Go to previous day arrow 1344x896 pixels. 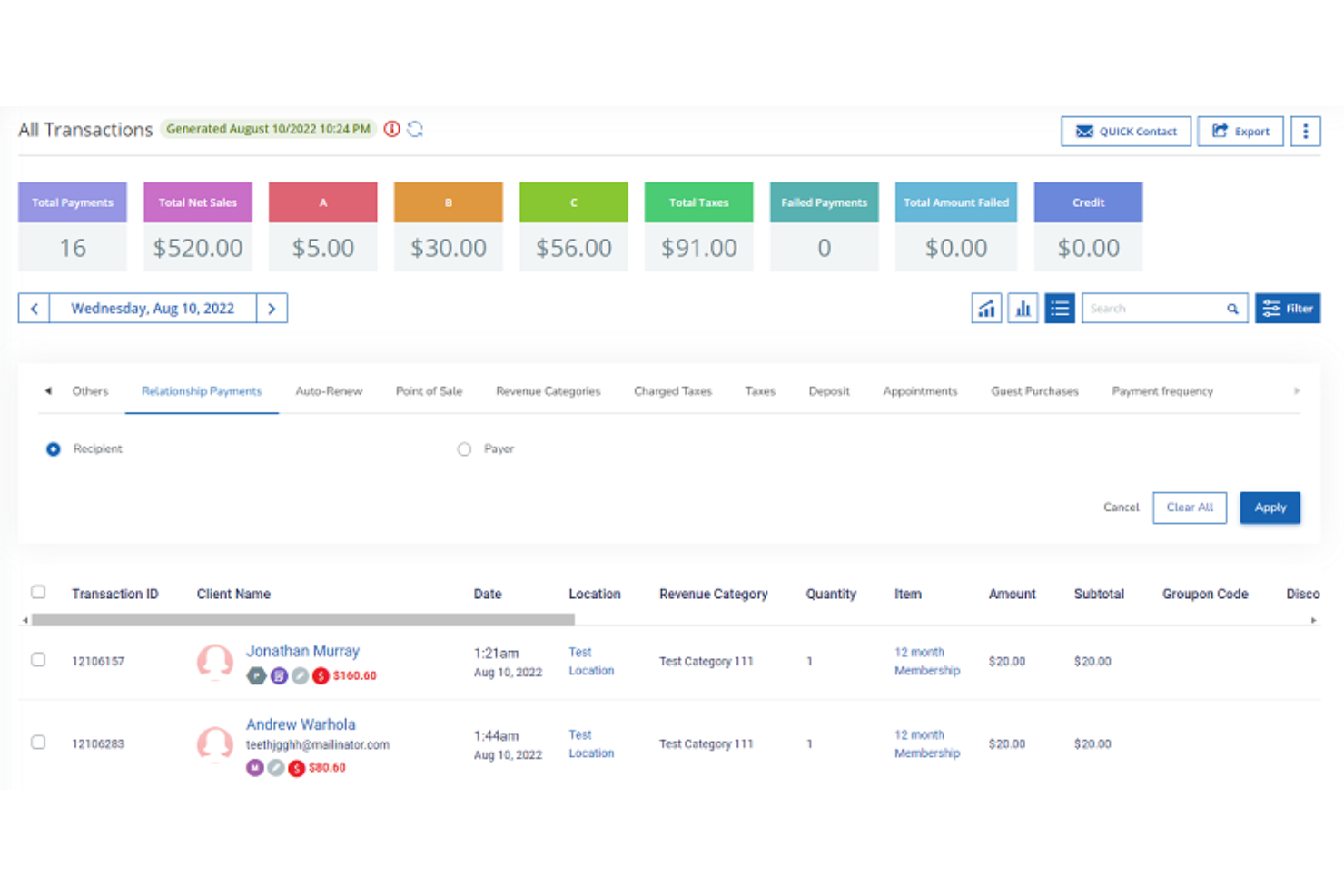point(35,309)
